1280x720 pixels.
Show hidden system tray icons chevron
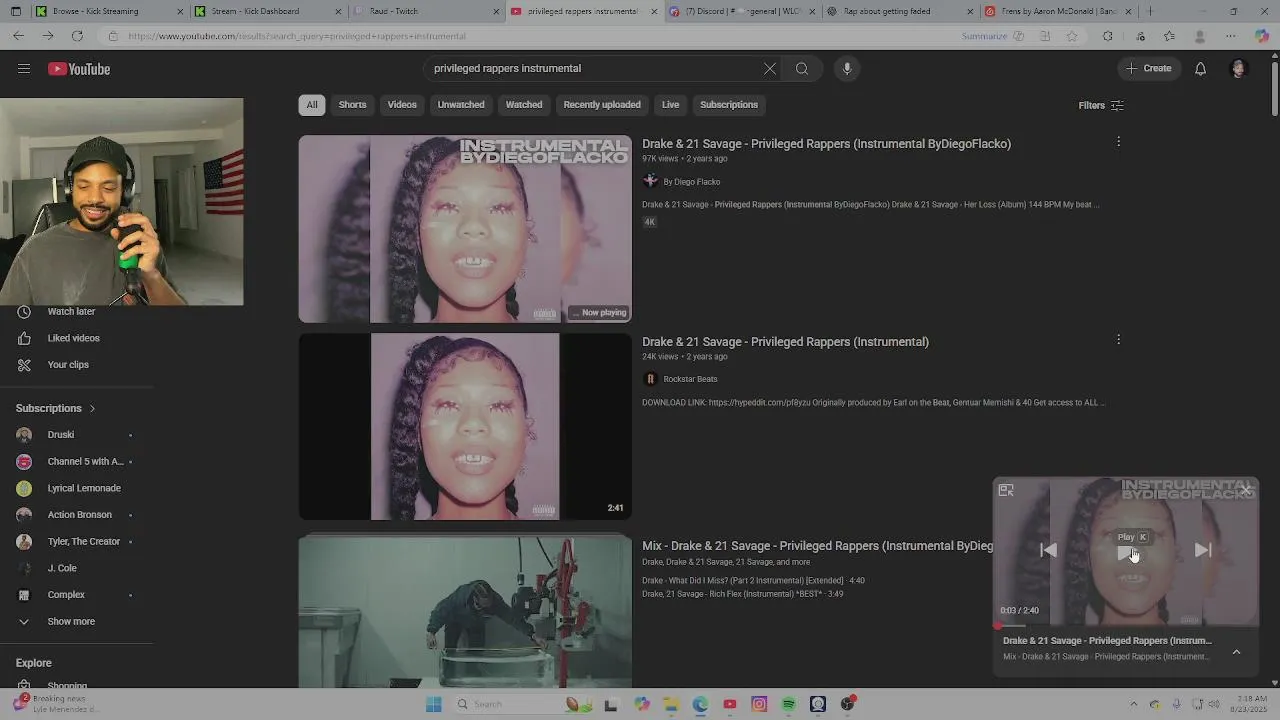[x=1133, y=704]
